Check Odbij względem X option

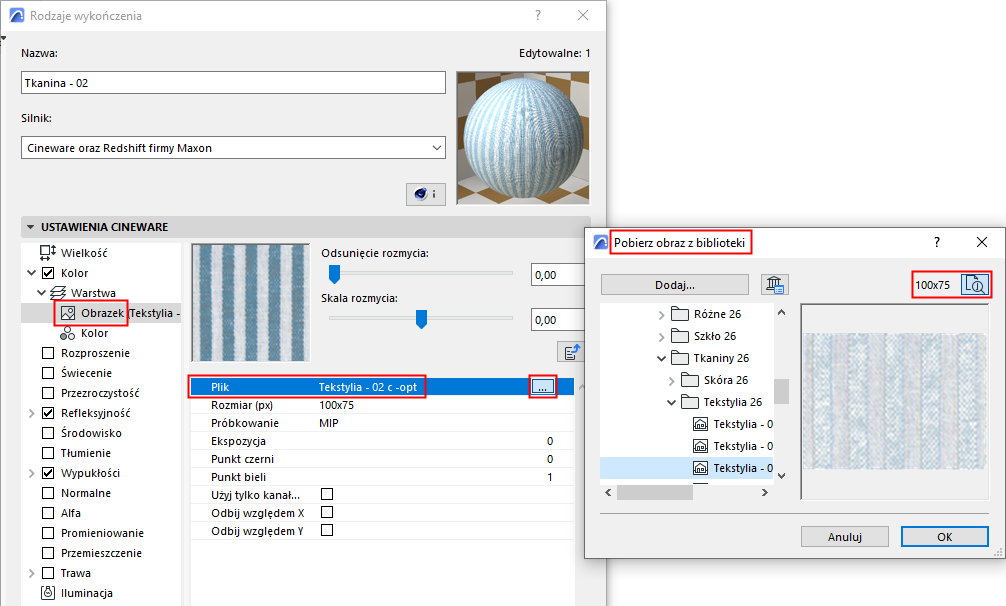pyautogui.click(x=327, y=512)
